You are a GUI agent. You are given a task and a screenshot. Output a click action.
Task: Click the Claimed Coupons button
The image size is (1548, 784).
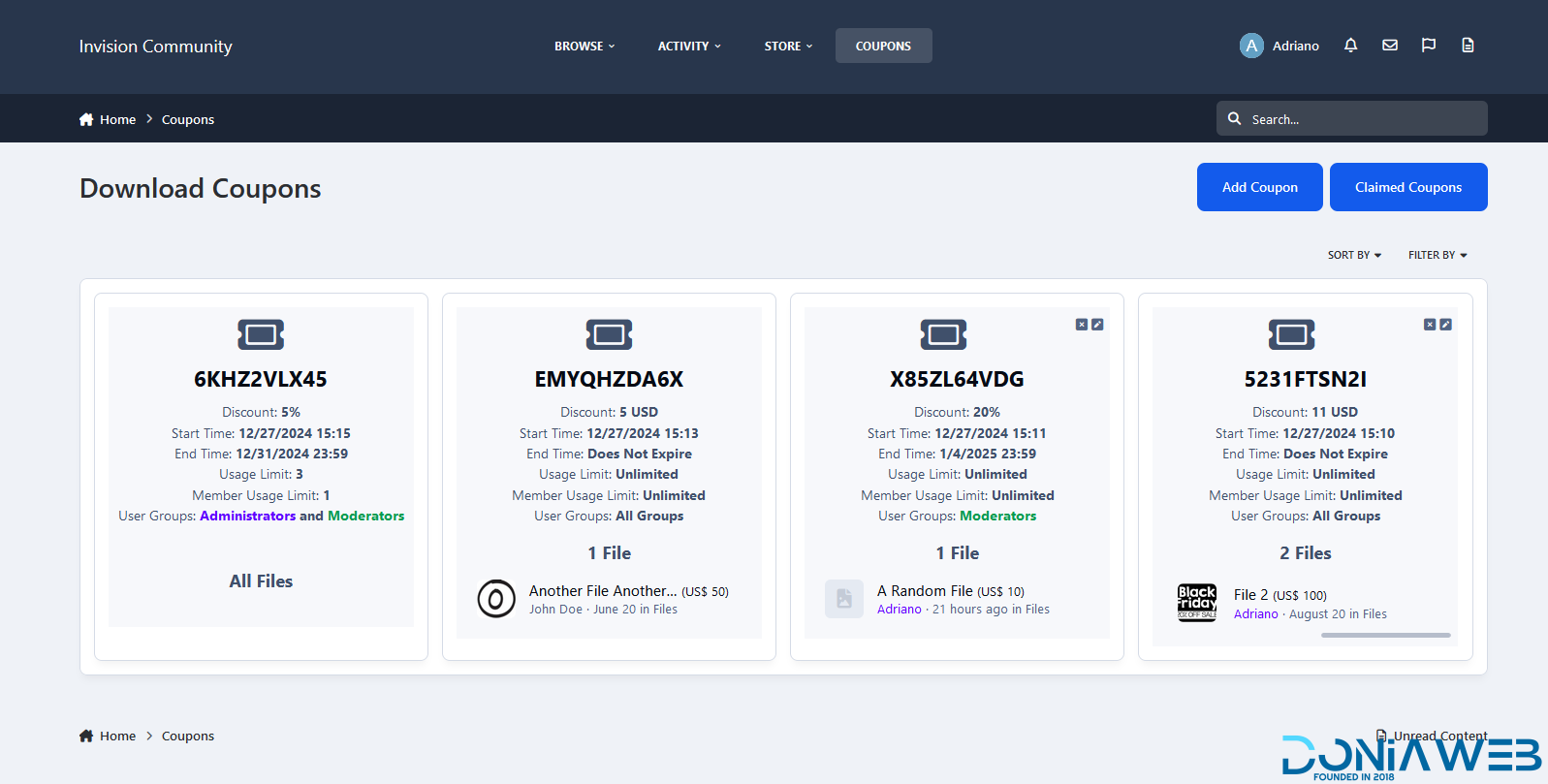pyautogui.click(x=1407, y=187)
